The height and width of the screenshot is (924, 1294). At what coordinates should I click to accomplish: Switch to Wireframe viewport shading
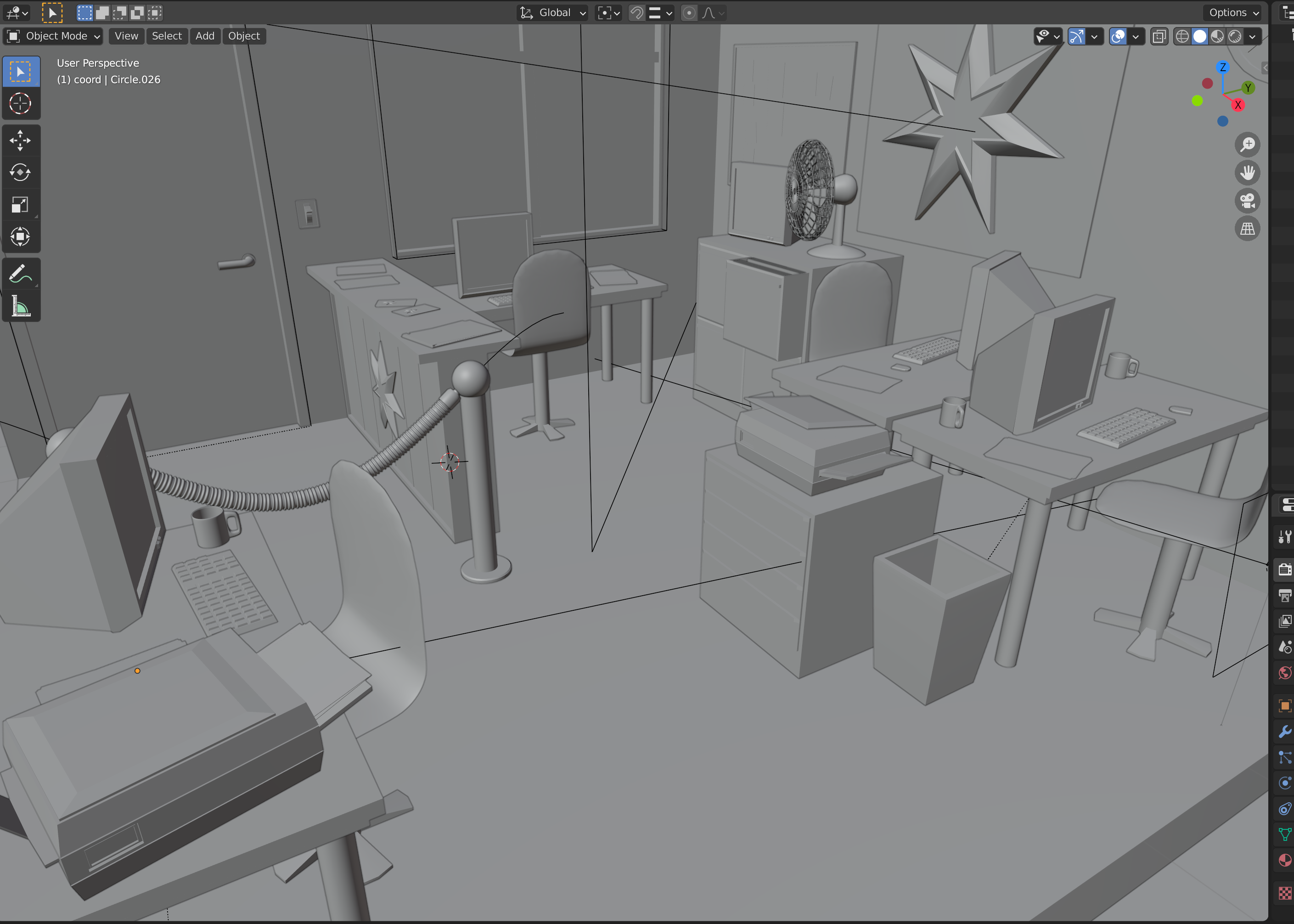[1182, 36]
